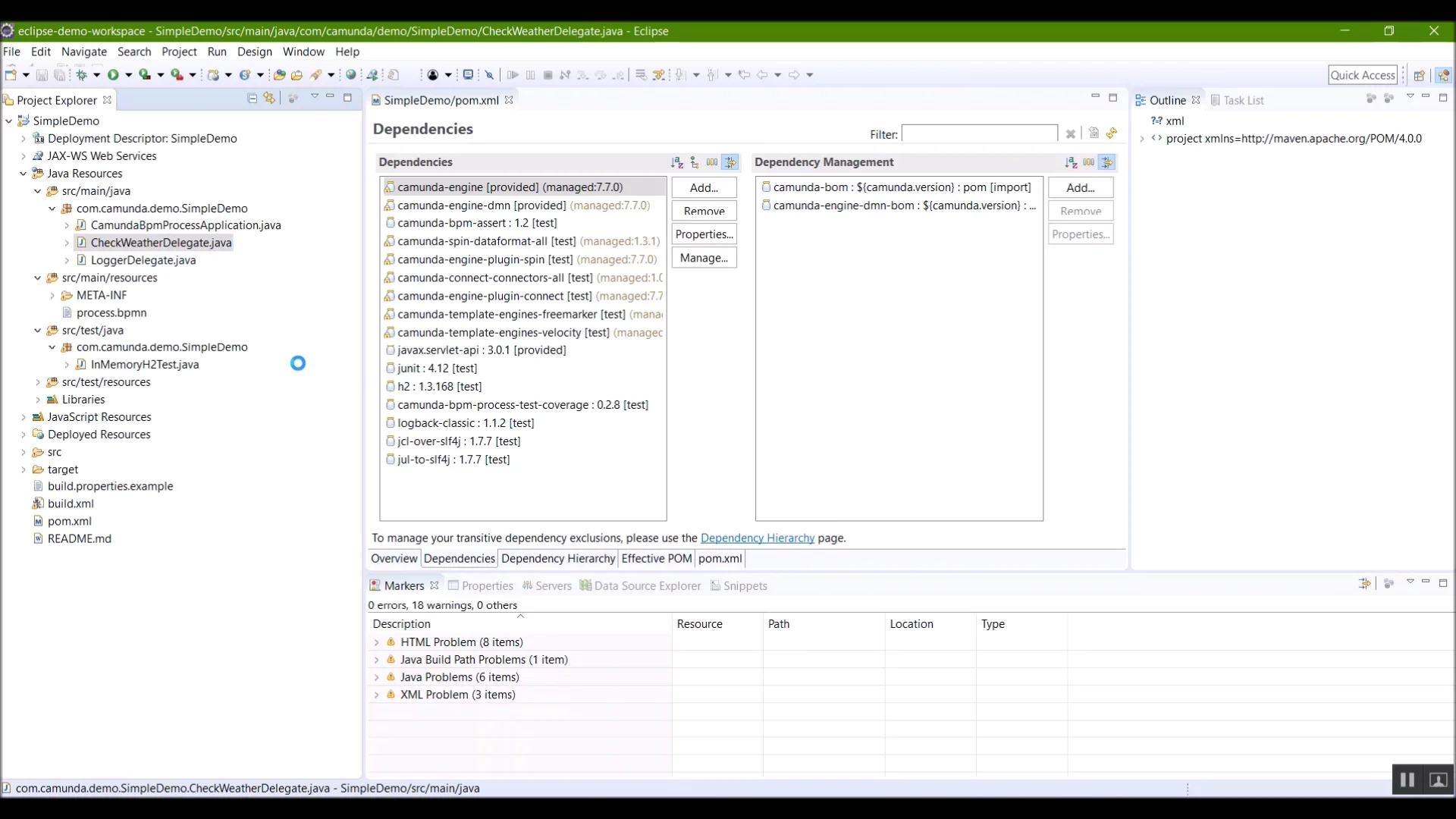
Task: Open the Navigate menu
Action: tap(84, 52)
